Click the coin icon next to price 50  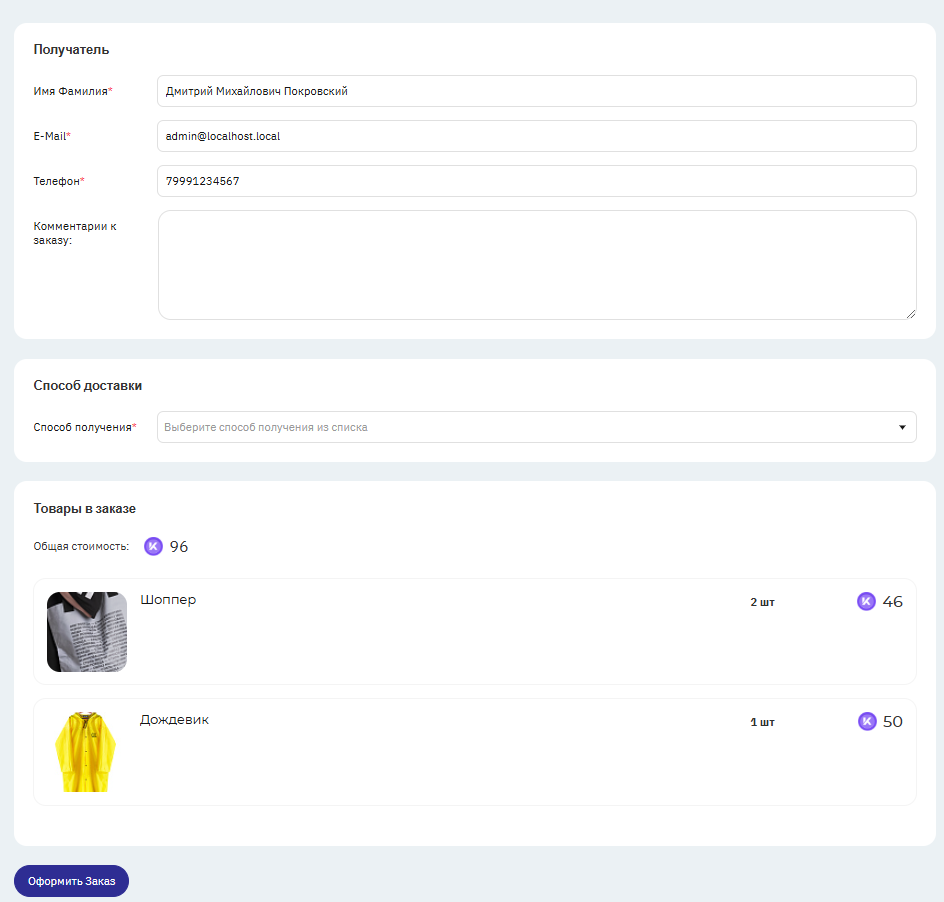867,721
